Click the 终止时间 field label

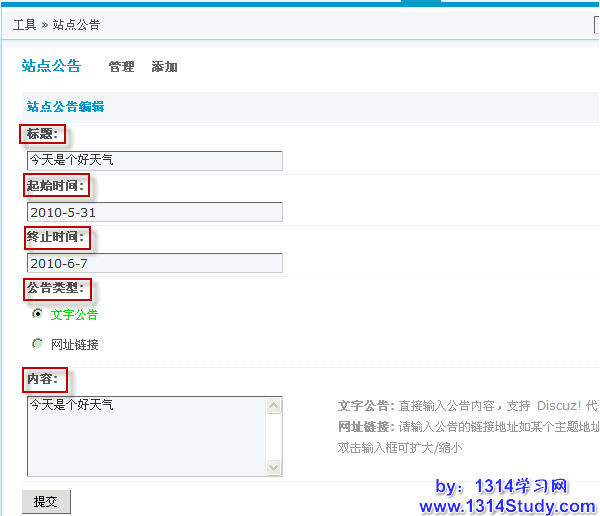pyautogui.click(x=56, y=237)
